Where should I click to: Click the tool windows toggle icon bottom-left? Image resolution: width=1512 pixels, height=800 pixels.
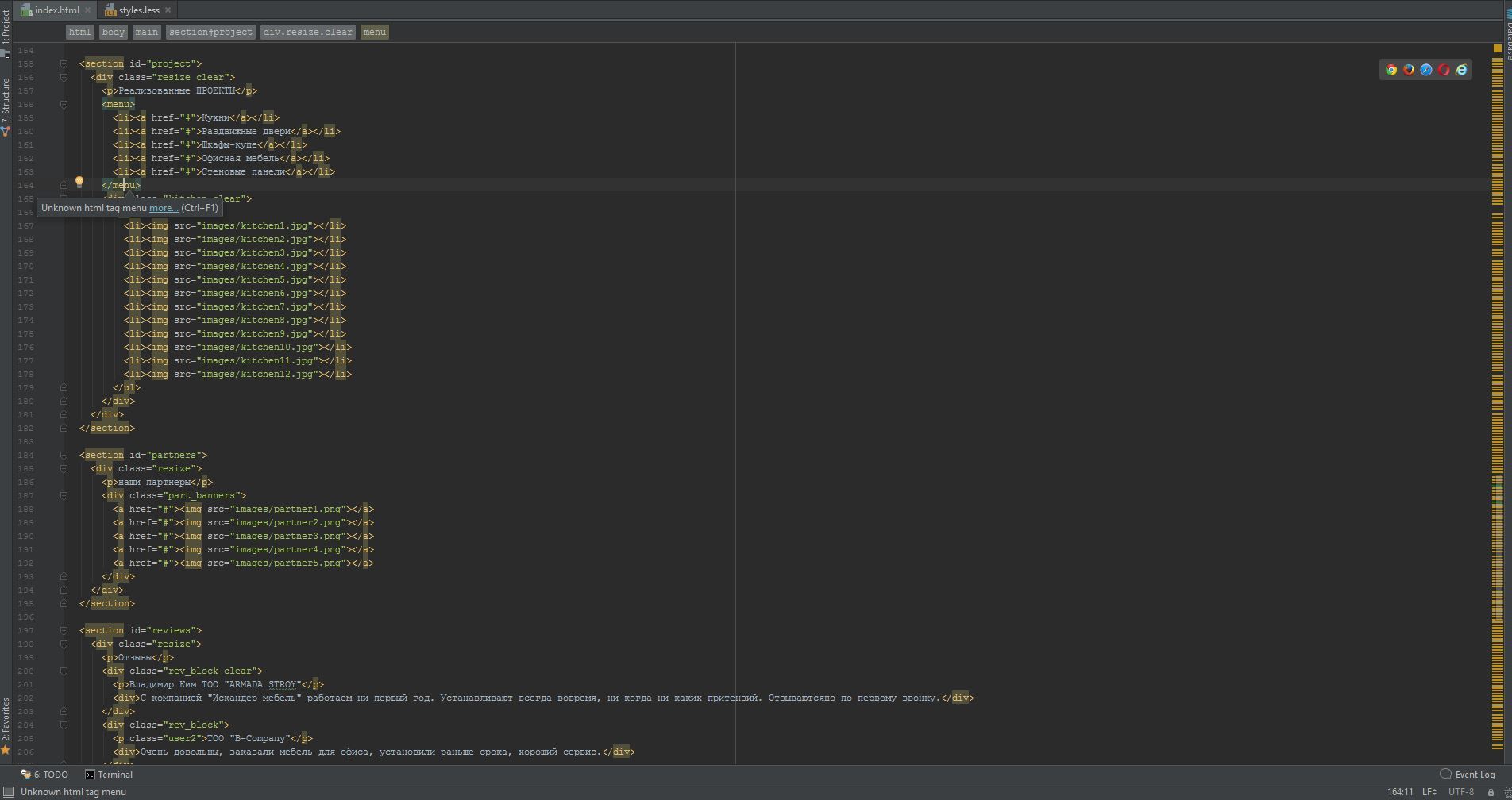point(8,792)
